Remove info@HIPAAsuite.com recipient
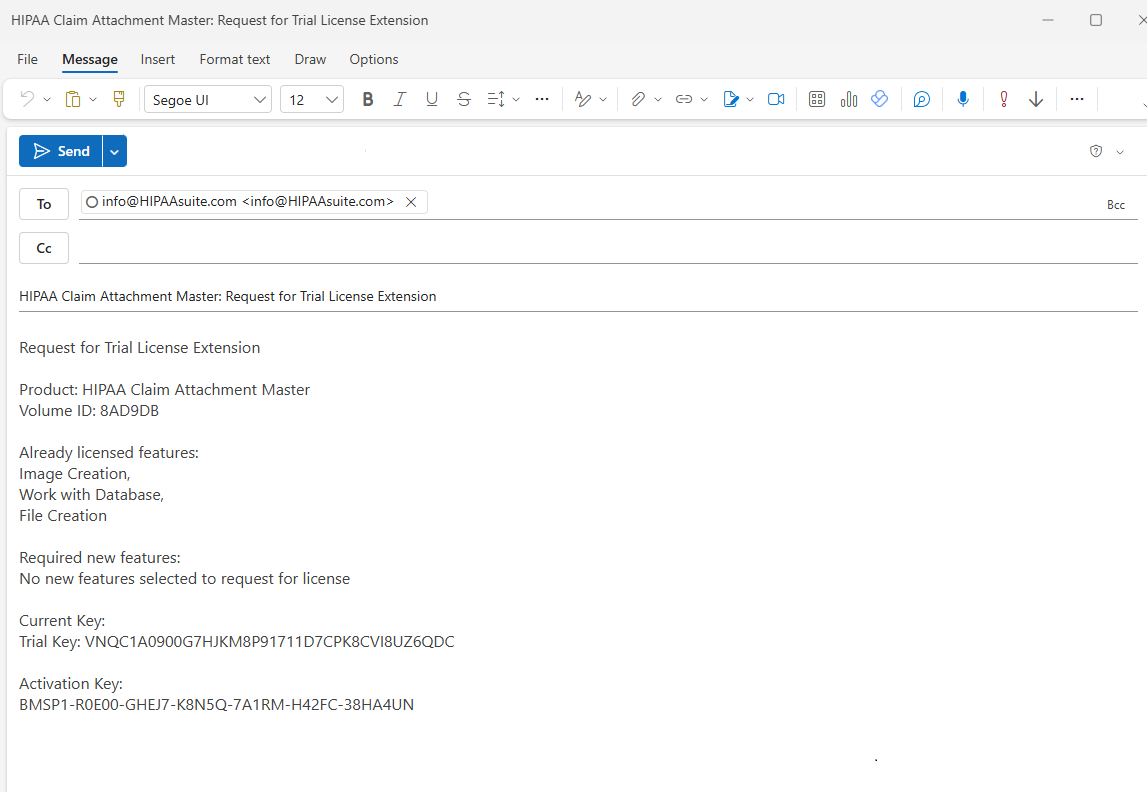 coord(411,202)
